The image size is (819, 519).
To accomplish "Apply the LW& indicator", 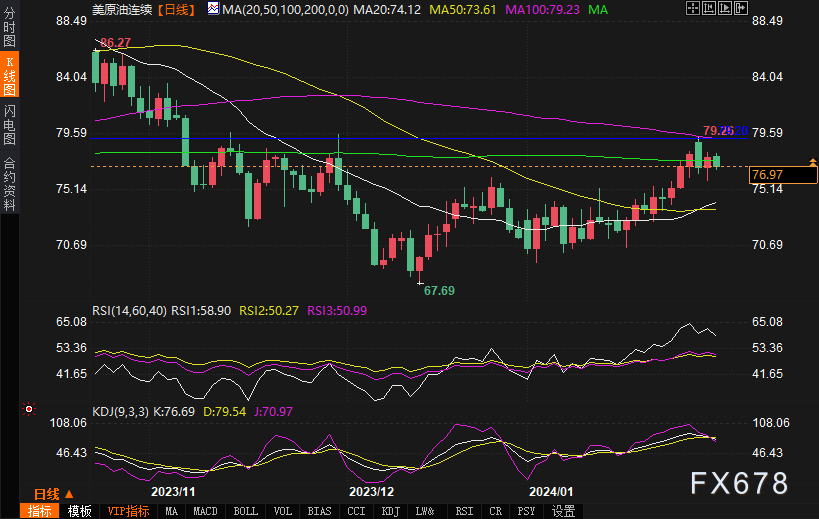I will [x=425, y=511].
